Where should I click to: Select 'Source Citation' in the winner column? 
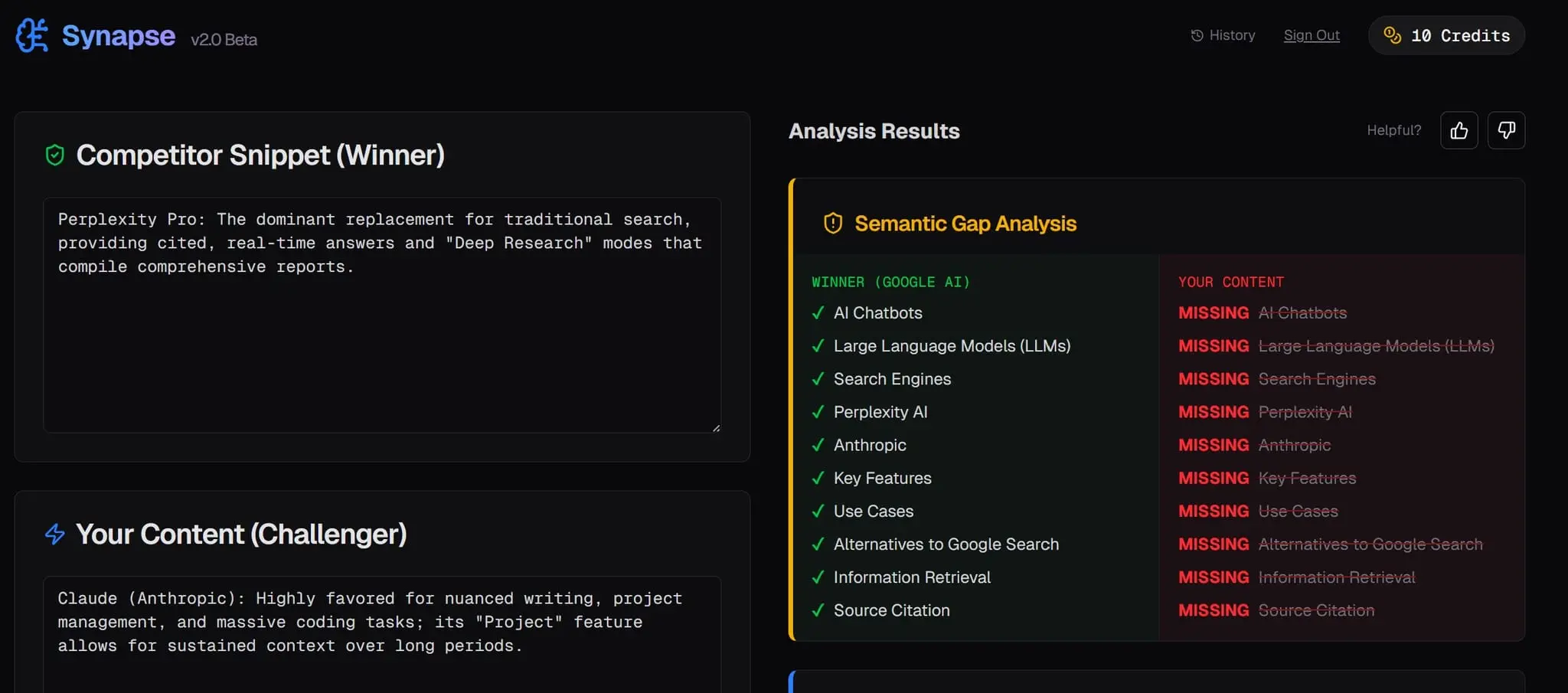892,610
